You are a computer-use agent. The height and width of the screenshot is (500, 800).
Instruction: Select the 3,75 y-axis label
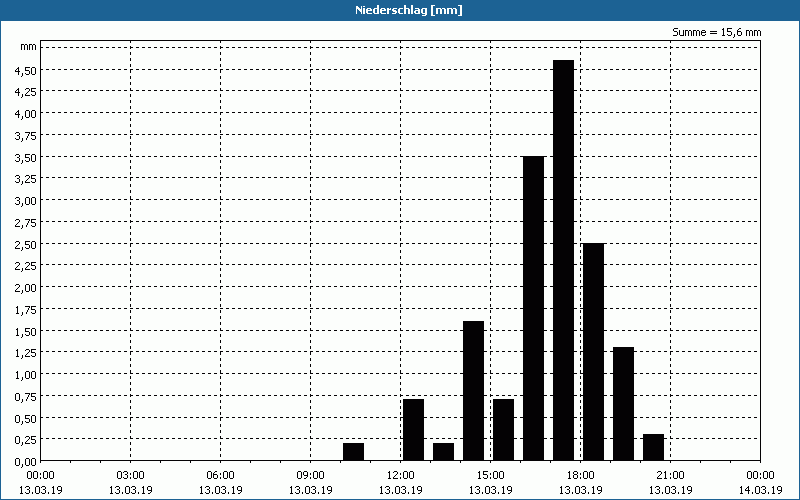pos(26,136)
